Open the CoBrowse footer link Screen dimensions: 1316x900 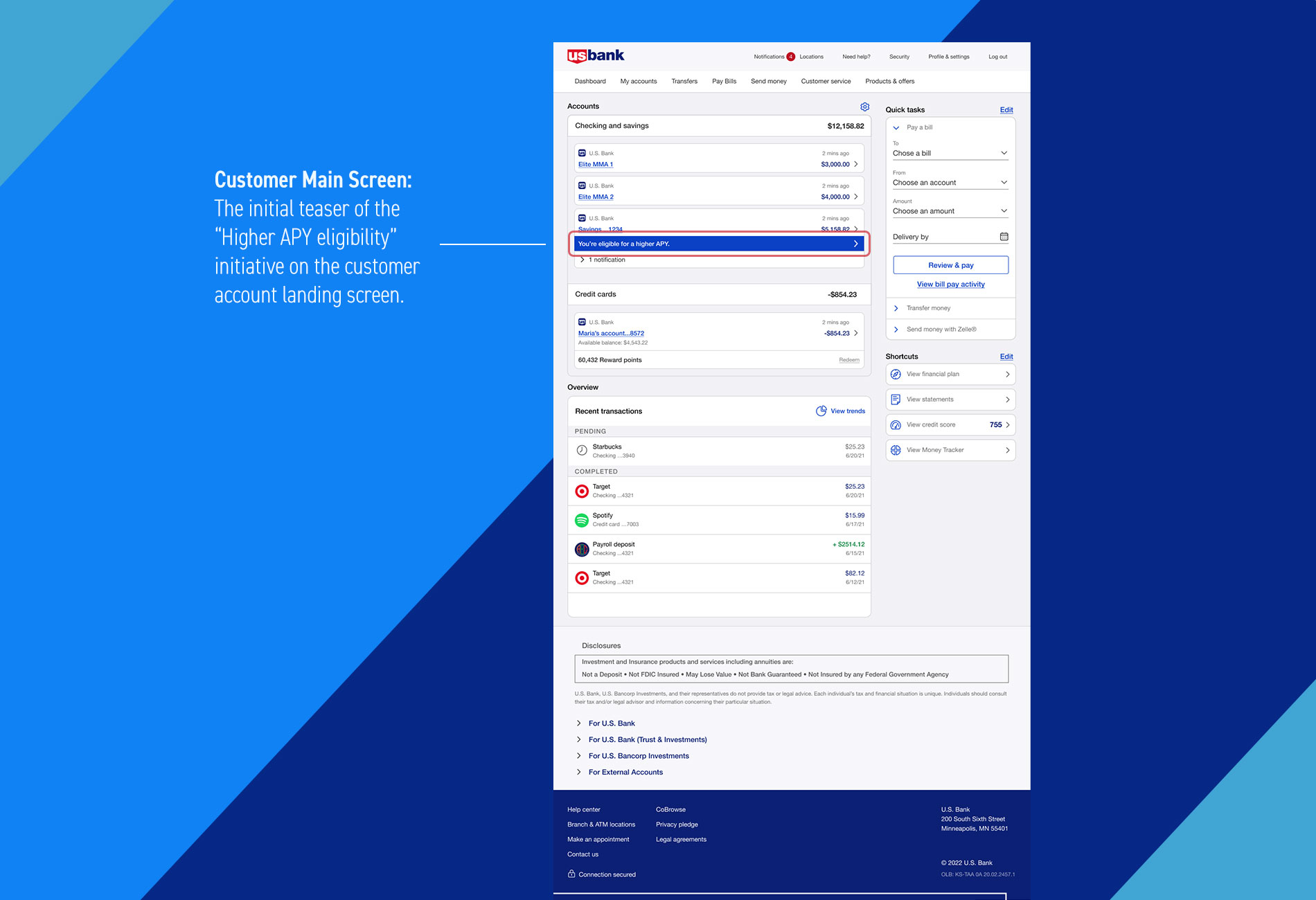pos(670,810)
